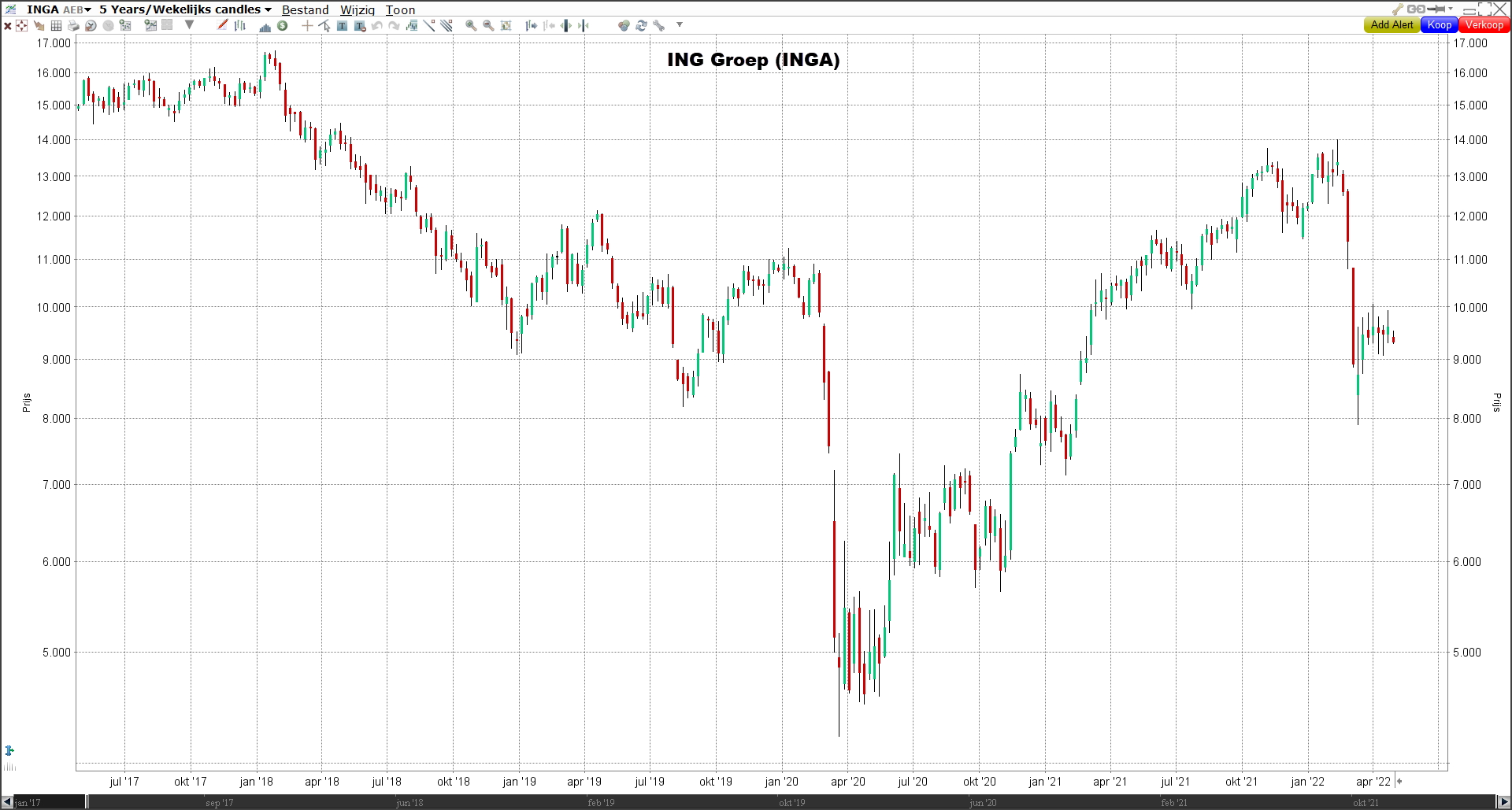Click the printer icon
The image size is (1512, 810).
pos(73,25)
